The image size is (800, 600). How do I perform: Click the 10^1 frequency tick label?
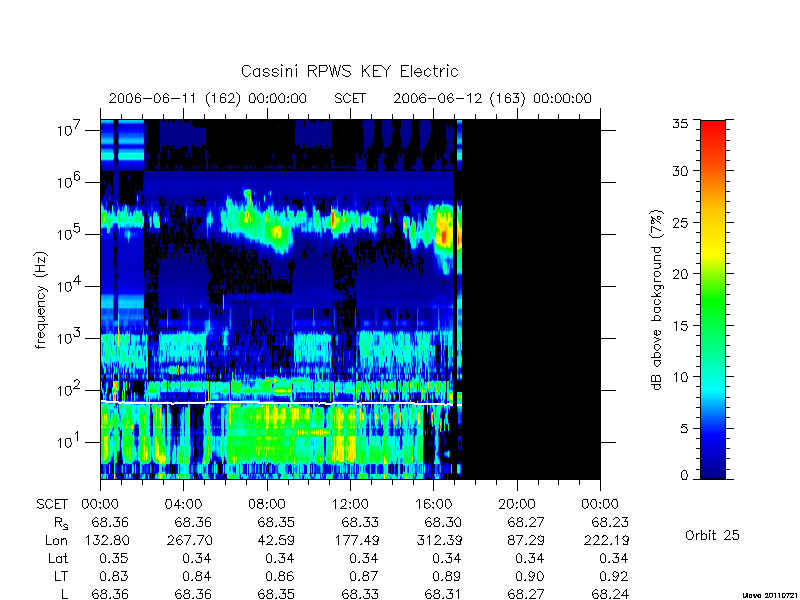click(x=67, y=441)
